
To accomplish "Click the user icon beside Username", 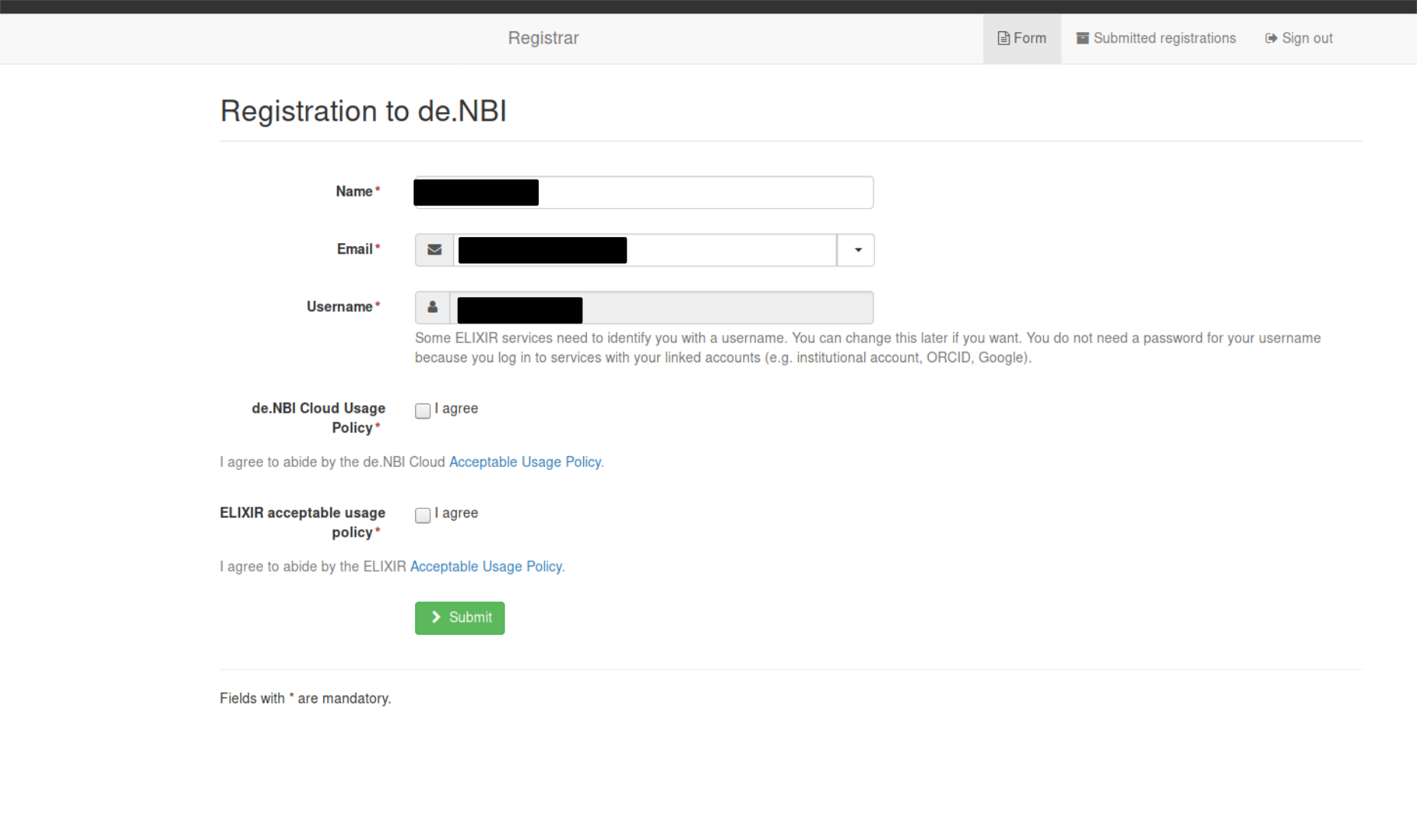I will point(433,307).
